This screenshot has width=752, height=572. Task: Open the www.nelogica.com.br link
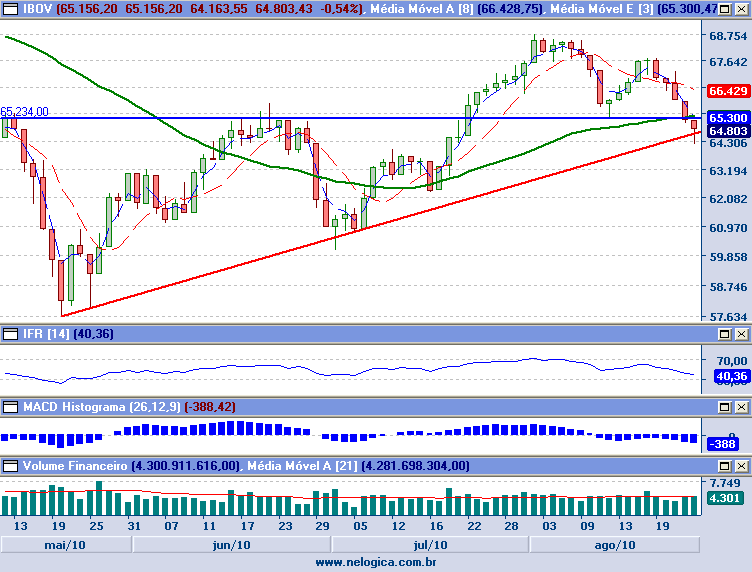[x=376, y=562]
